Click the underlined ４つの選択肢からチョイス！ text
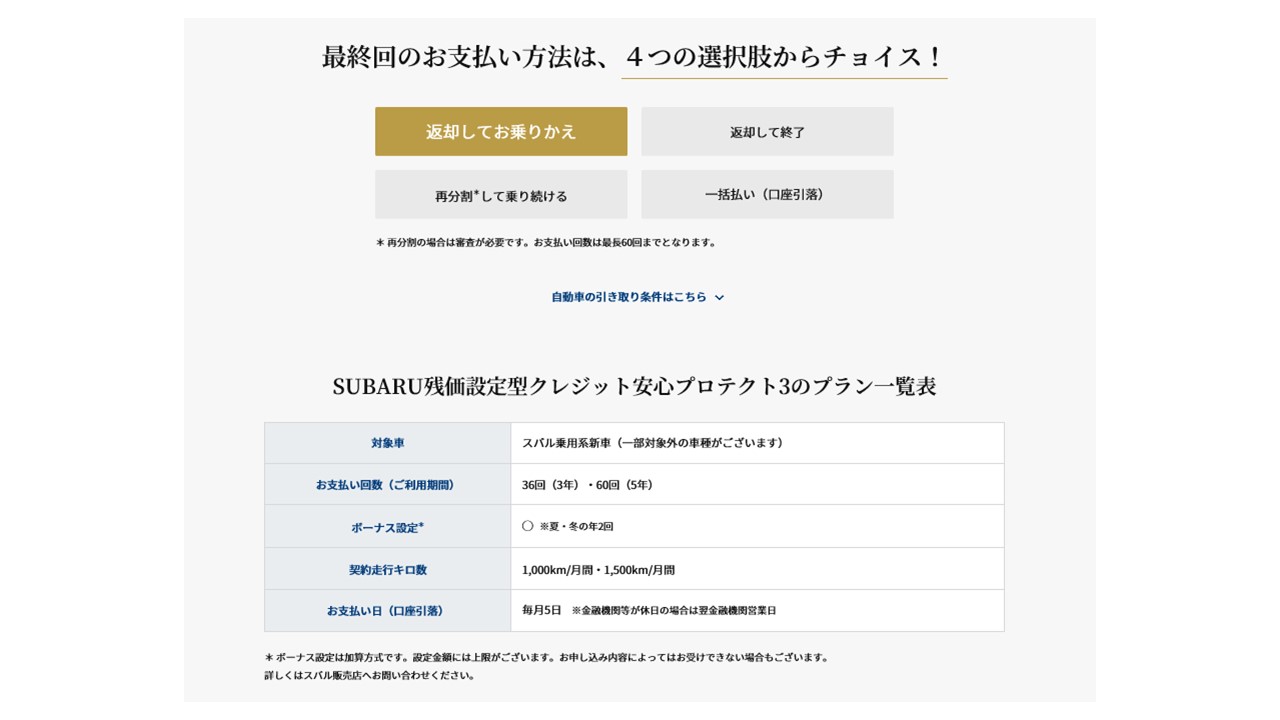The height and width of the screenshot is (720, 1280). pyautogui.click(x=784, y=57)
